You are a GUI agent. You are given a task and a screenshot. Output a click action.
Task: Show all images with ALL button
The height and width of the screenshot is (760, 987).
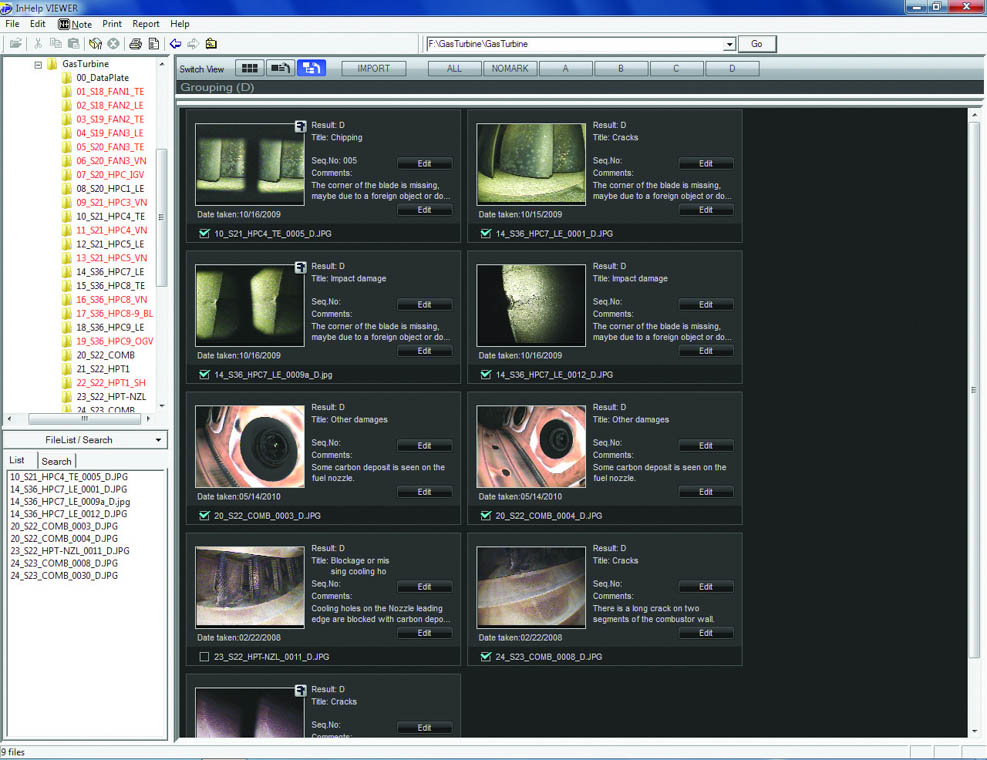coord(454,69)
